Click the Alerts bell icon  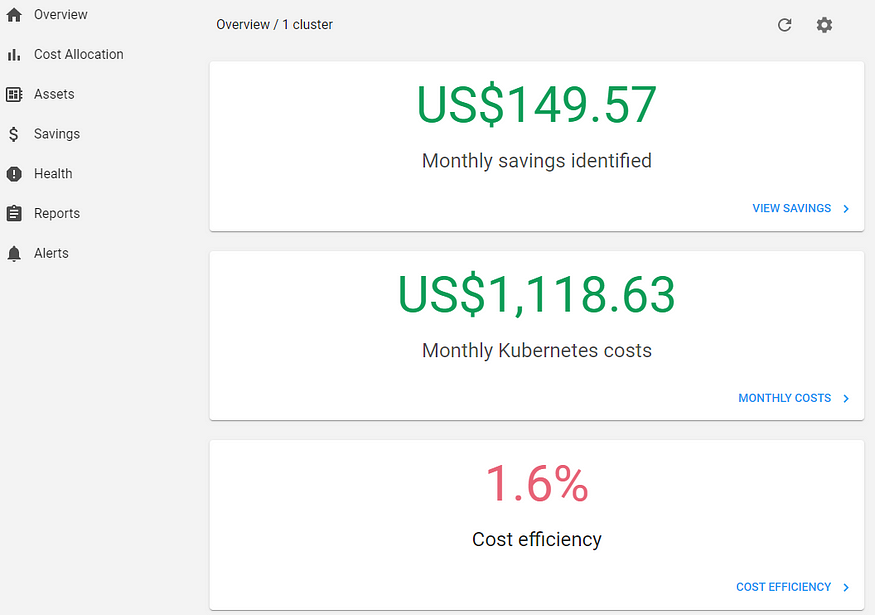(x=14, y=253)
